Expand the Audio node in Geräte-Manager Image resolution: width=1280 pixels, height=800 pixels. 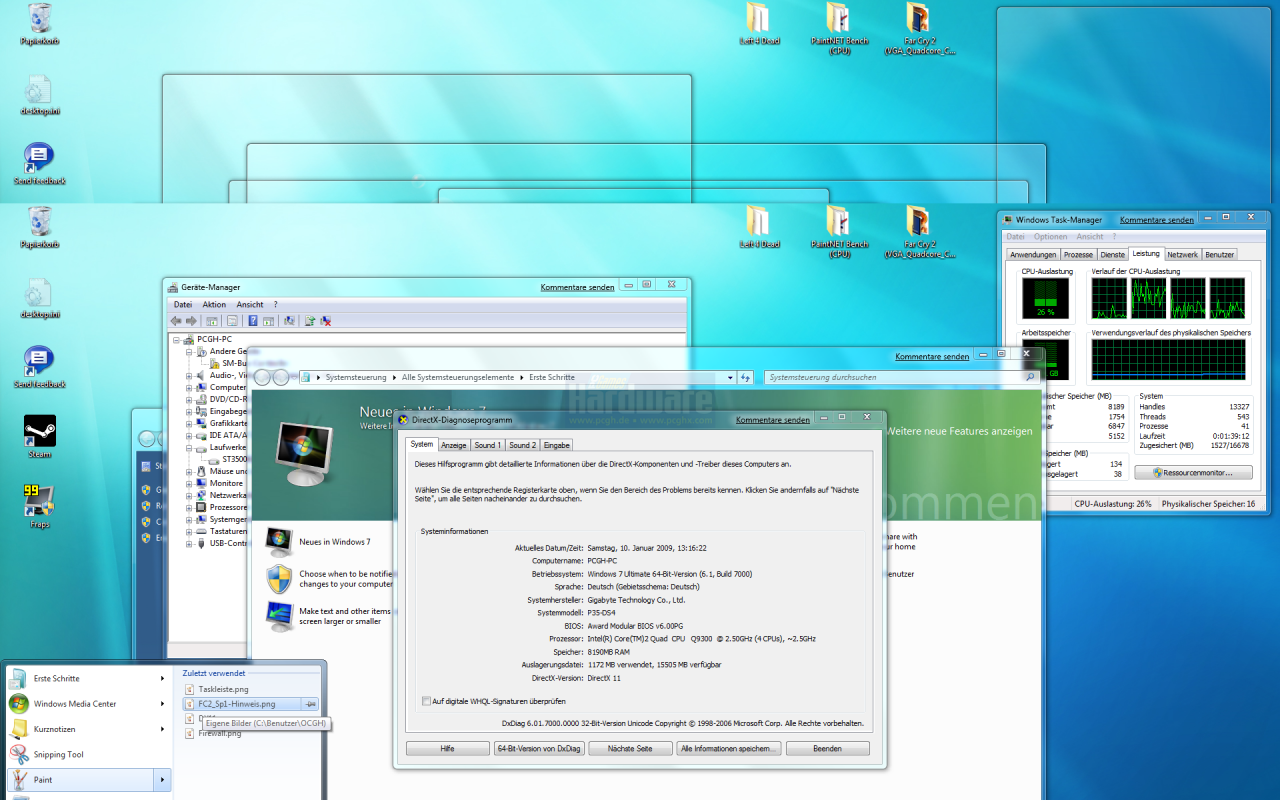(x=189, y=375)
